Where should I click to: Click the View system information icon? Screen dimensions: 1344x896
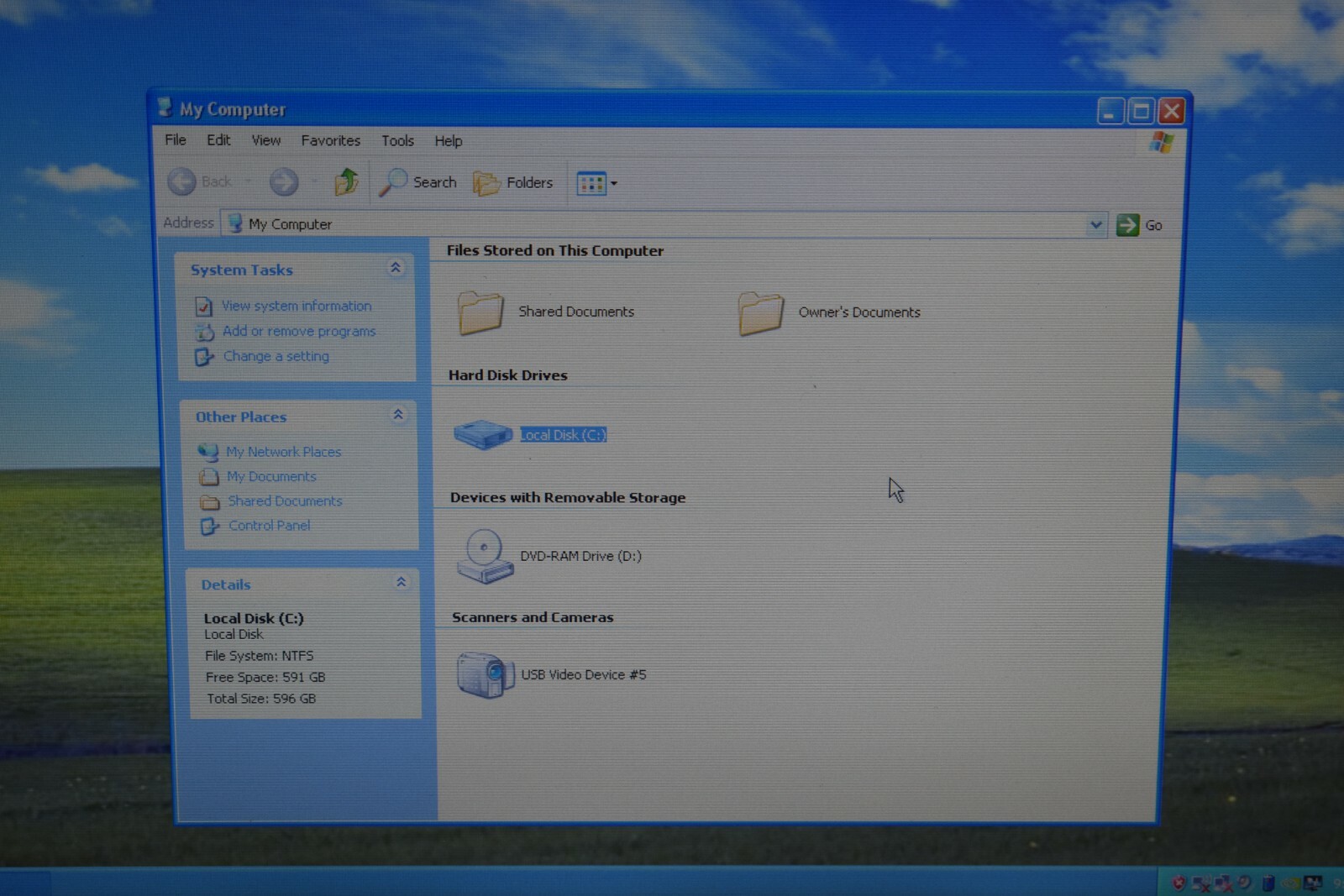(x=203, y=307)
